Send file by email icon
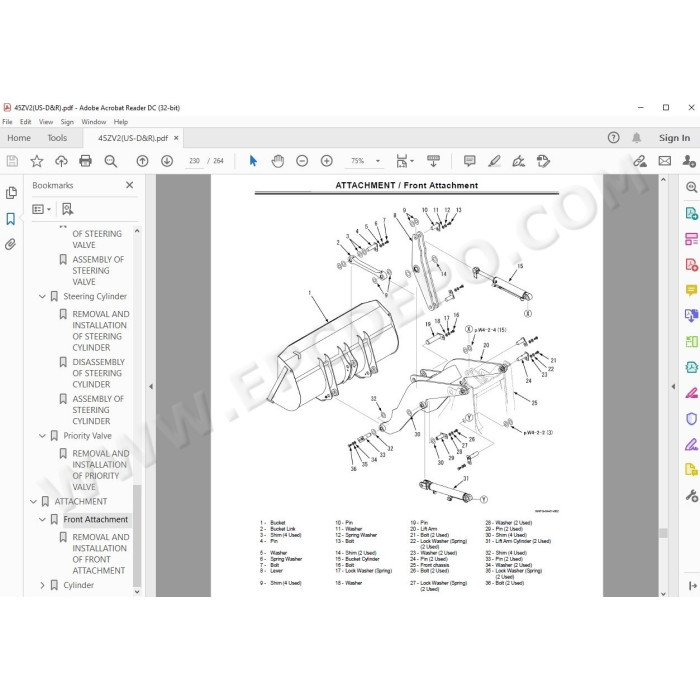Screen dimensions: 700x700 point(665,161)
